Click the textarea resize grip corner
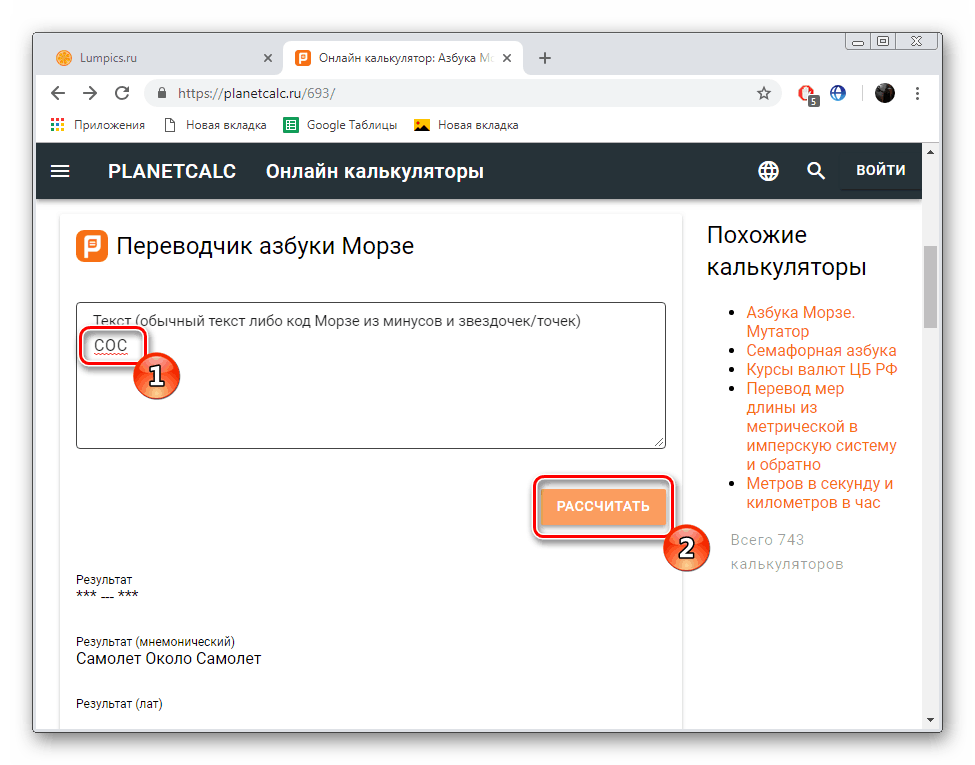This screenshot has width=975, height=765. pyautogui.click(x=659, y=442)
